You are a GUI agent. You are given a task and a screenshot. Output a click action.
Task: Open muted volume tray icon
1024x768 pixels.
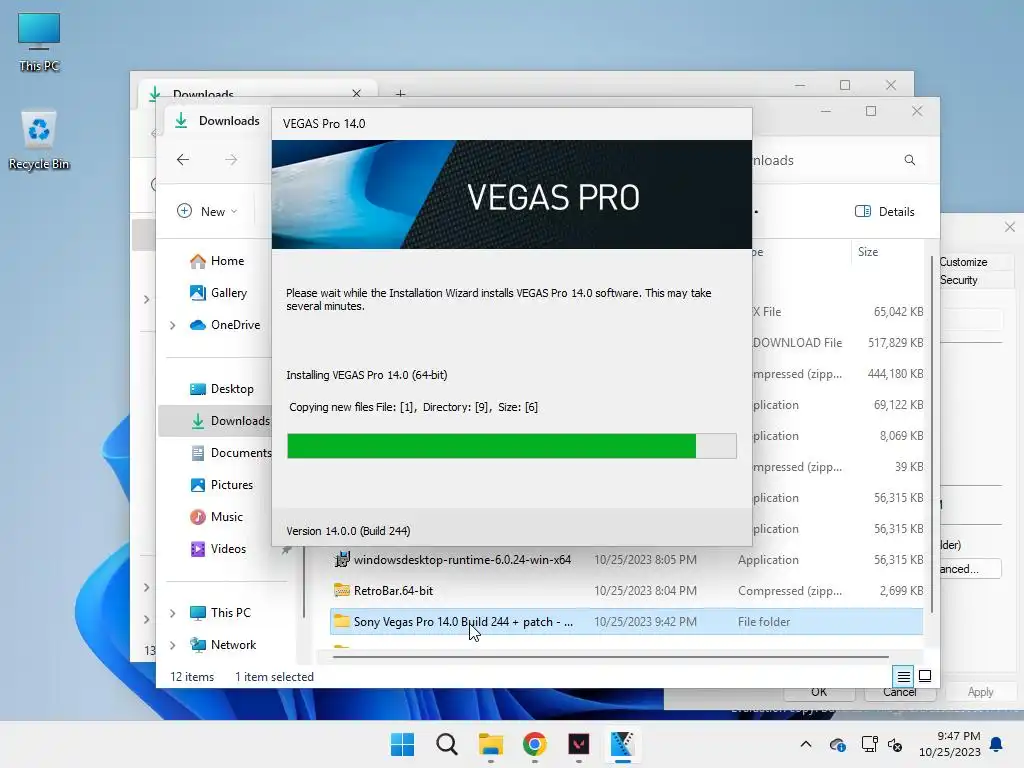(895, 744)
